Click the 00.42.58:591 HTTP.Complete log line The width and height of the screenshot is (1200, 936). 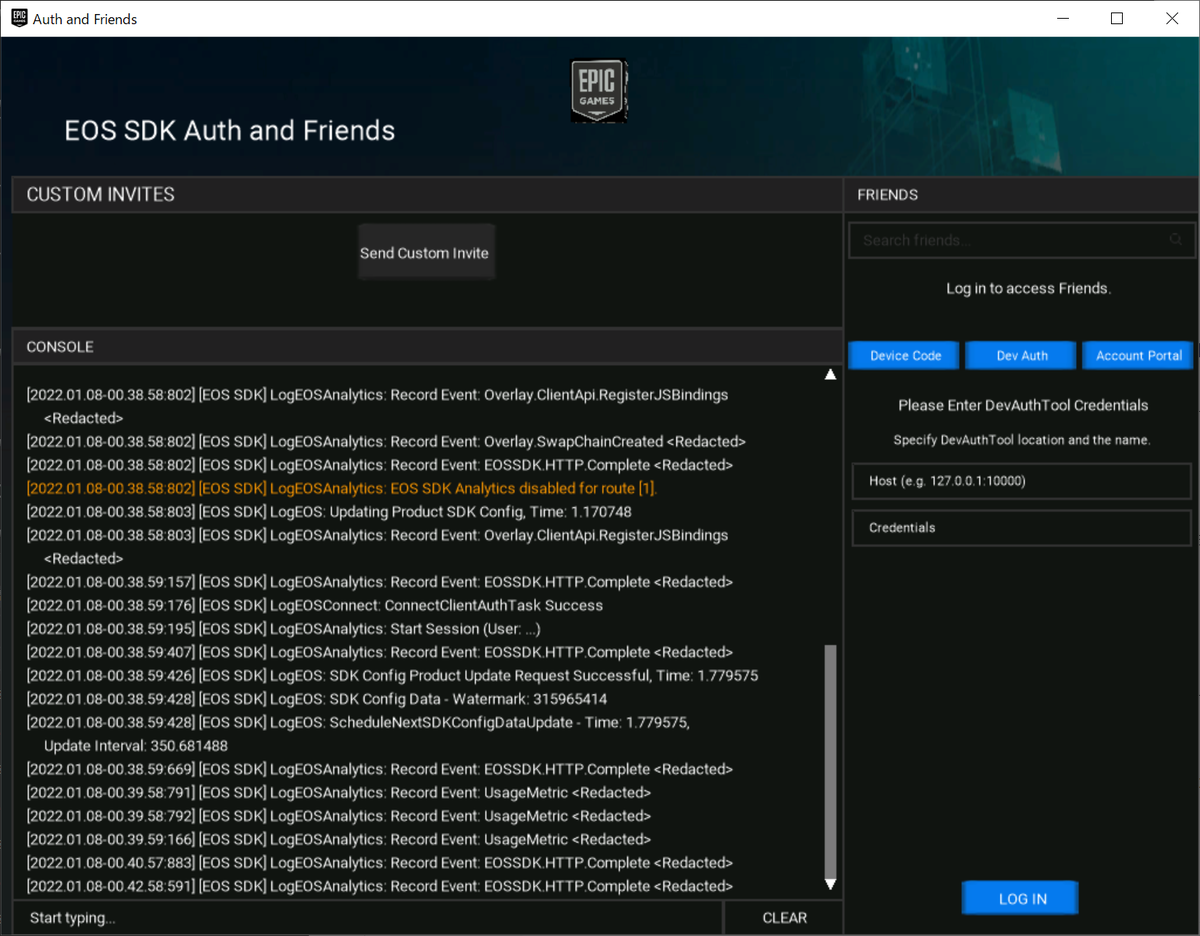pos(380,886)
